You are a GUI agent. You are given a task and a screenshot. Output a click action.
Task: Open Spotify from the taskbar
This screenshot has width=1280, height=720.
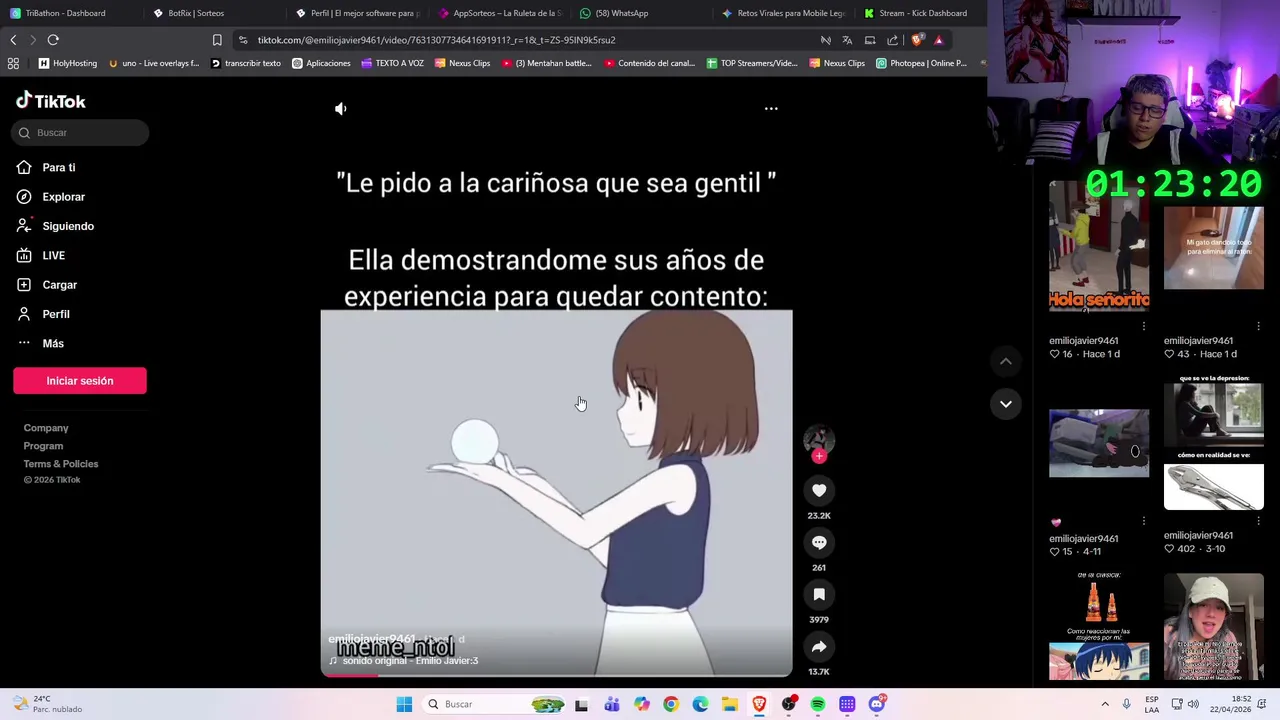pyautogui.click(x=818, y=704)
